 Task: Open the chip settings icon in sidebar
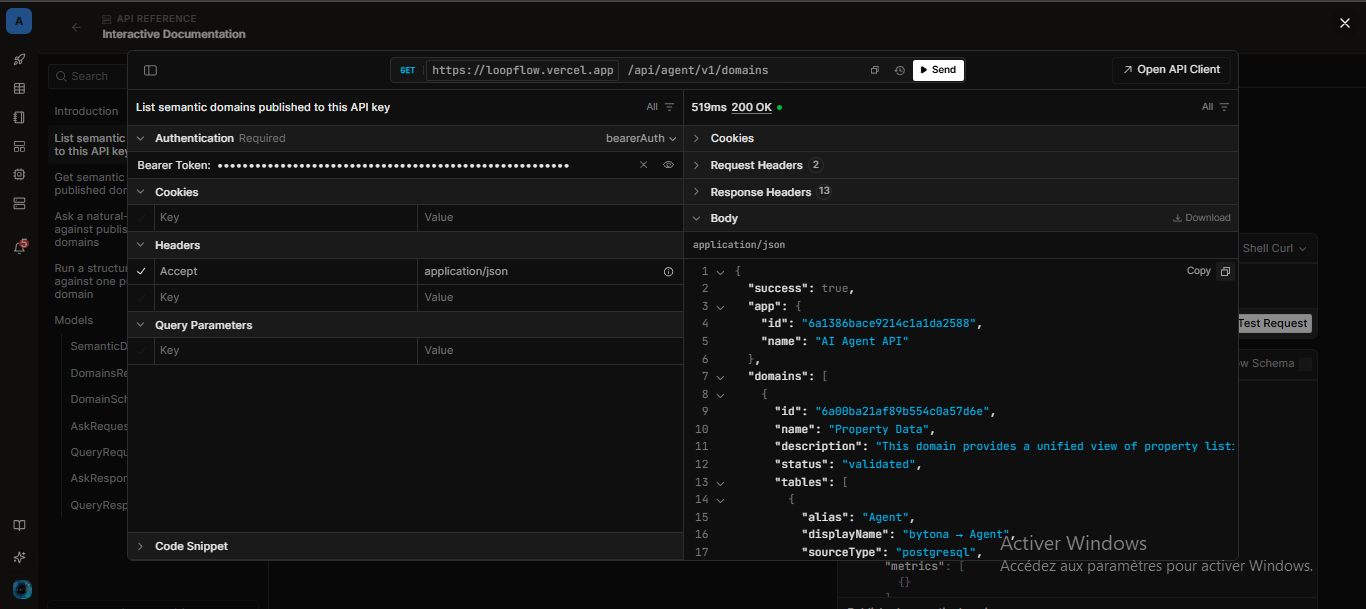coord(19,174)
